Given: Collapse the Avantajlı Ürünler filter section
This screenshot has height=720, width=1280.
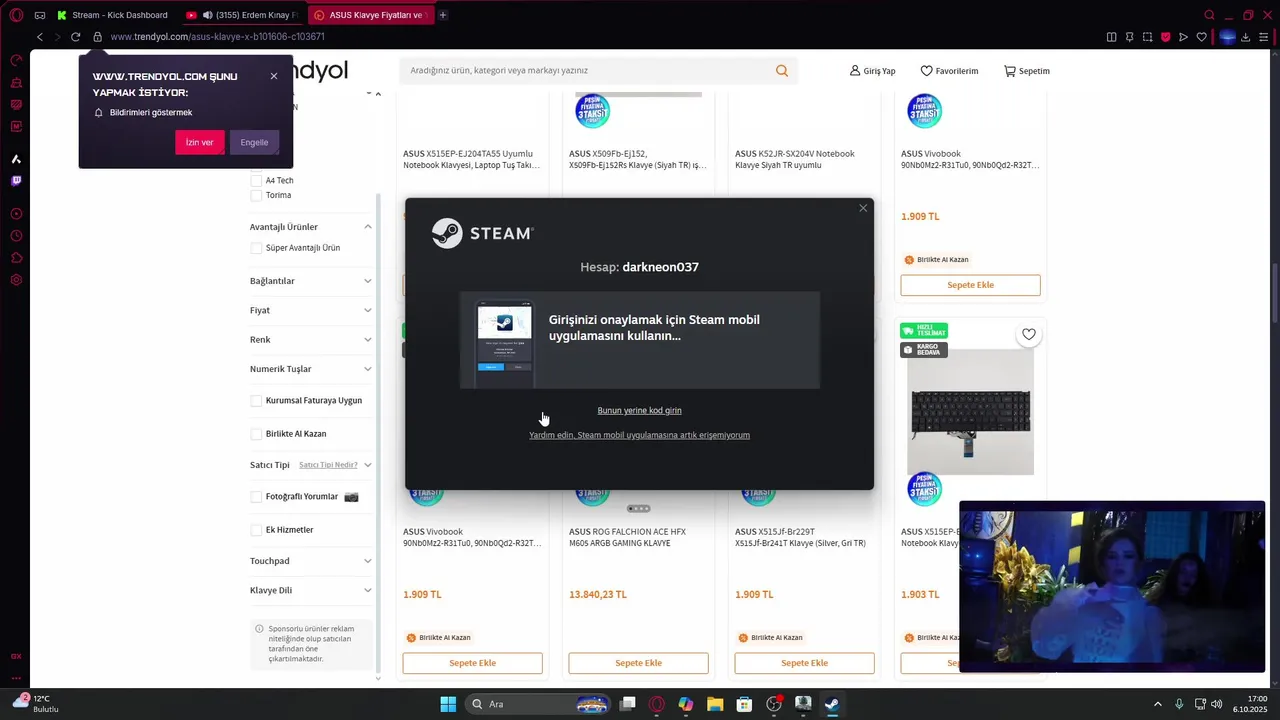Looking at the screenshot, I should [x=367, y=227].
